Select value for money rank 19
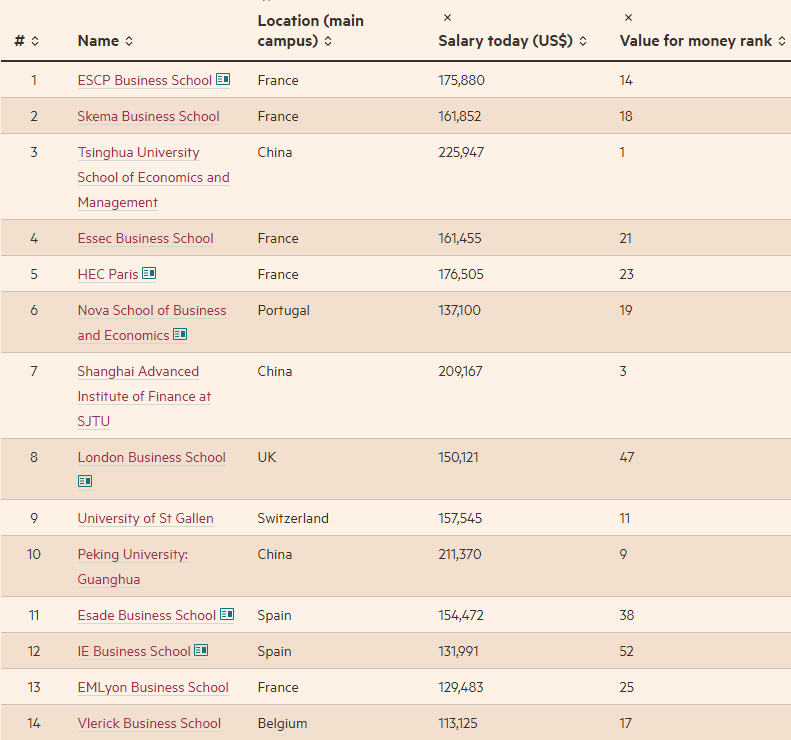Viewport: 791px width, 740px height. tap(626, 310)
